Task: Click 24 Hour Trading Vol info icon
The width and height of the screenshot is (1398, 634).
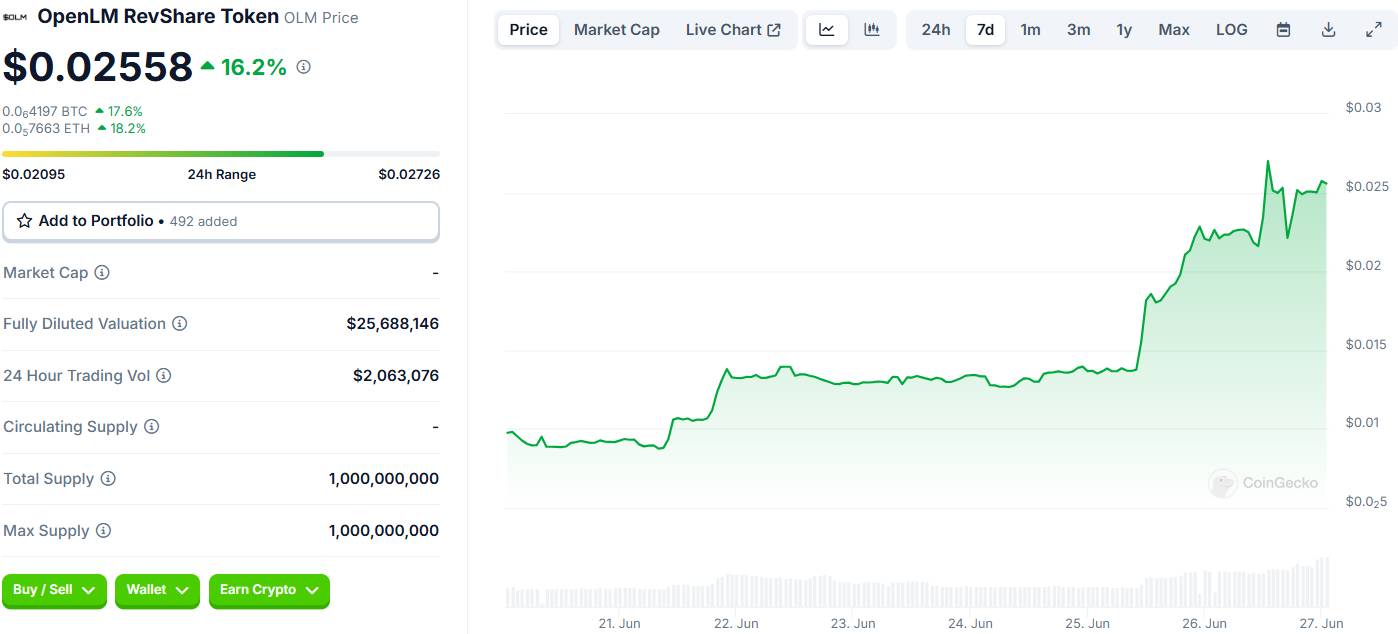Action: pos(164,376)
